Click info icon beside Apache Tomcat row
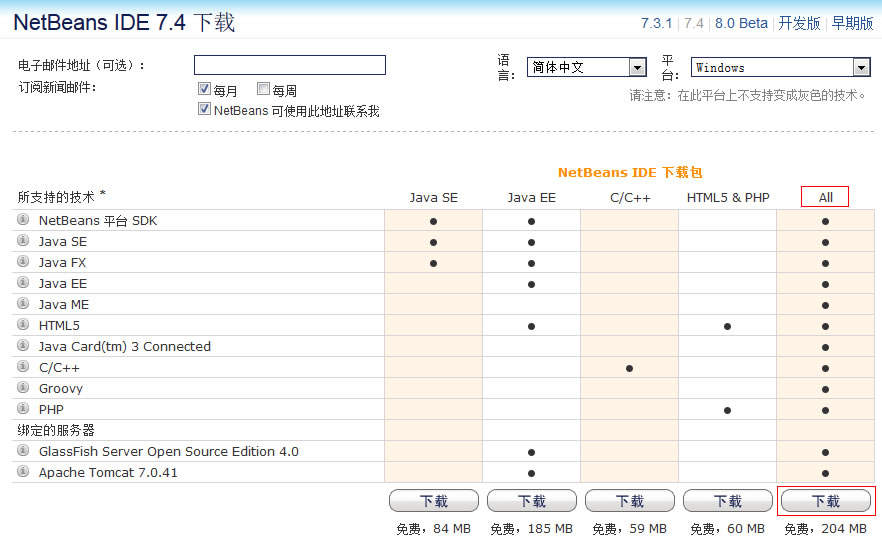 click(23, 471)
